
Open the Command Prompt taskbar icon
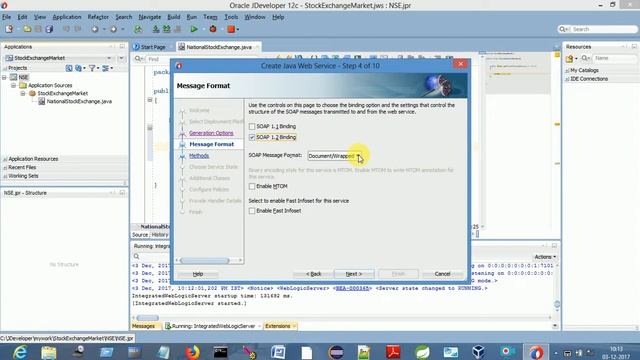coord(220,352)
